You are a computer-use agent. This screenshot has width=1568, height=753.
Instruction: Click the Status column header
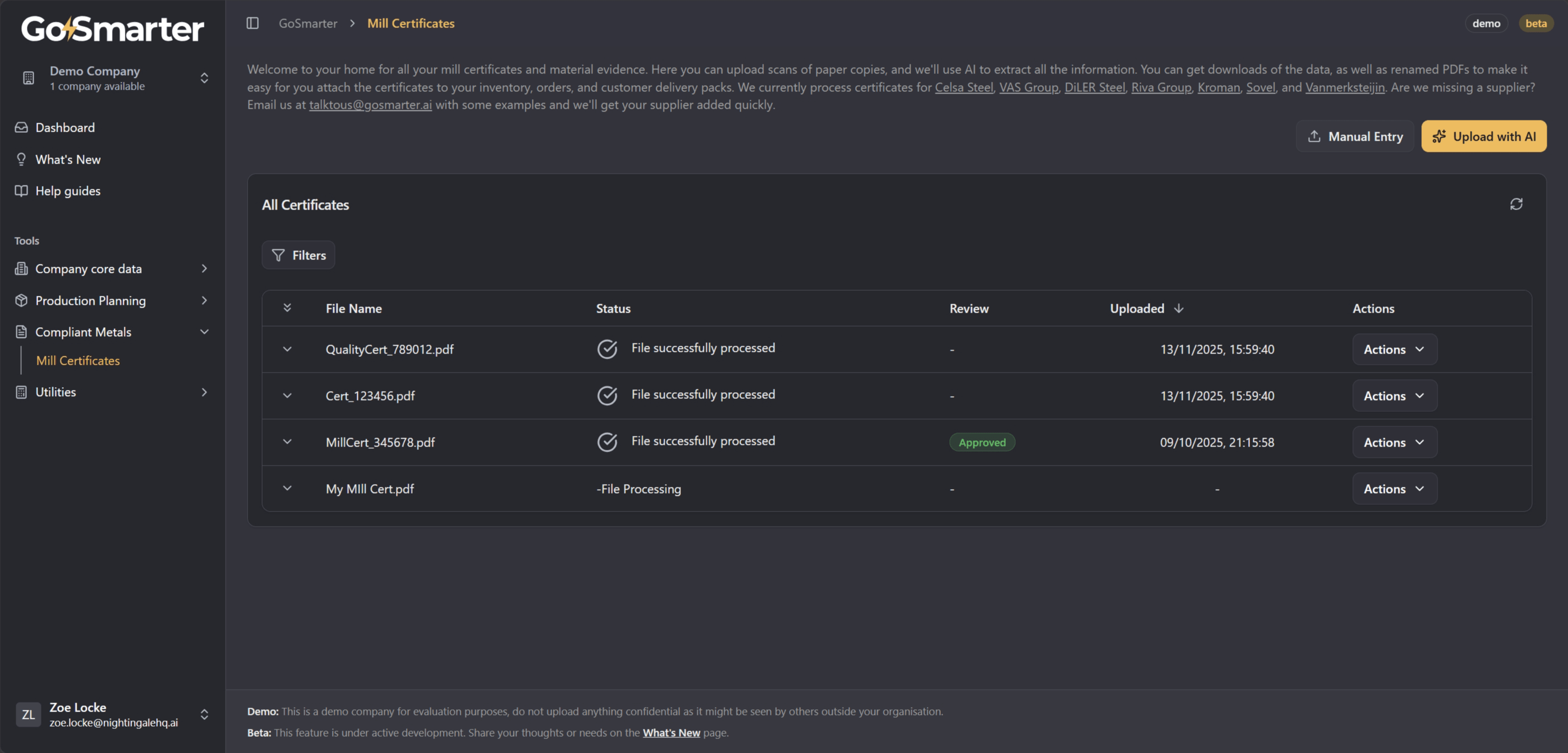tap(613, 308)
